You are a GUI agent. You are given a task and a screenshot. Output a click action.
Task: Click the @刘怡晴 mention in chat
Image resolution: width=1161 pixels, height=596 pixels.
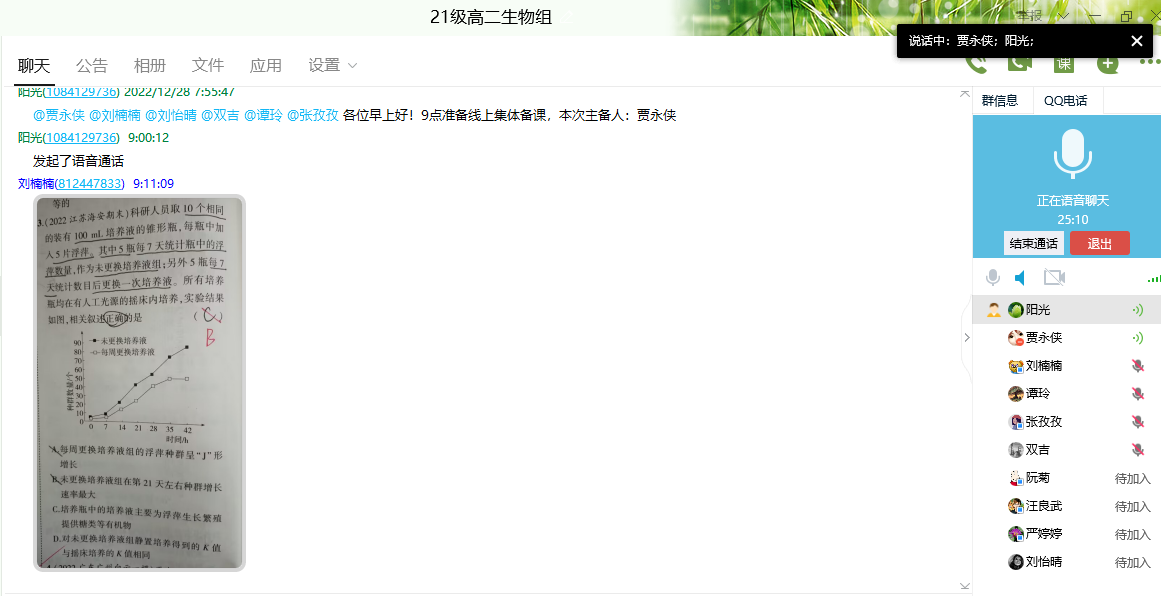click(x=171, y=115)
